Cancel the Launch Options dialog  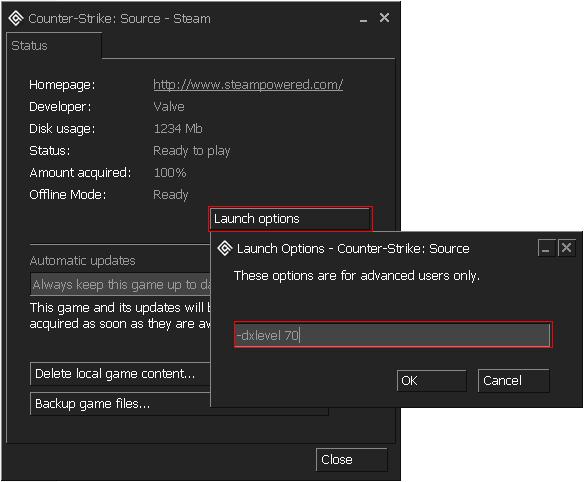coord(513,381)
